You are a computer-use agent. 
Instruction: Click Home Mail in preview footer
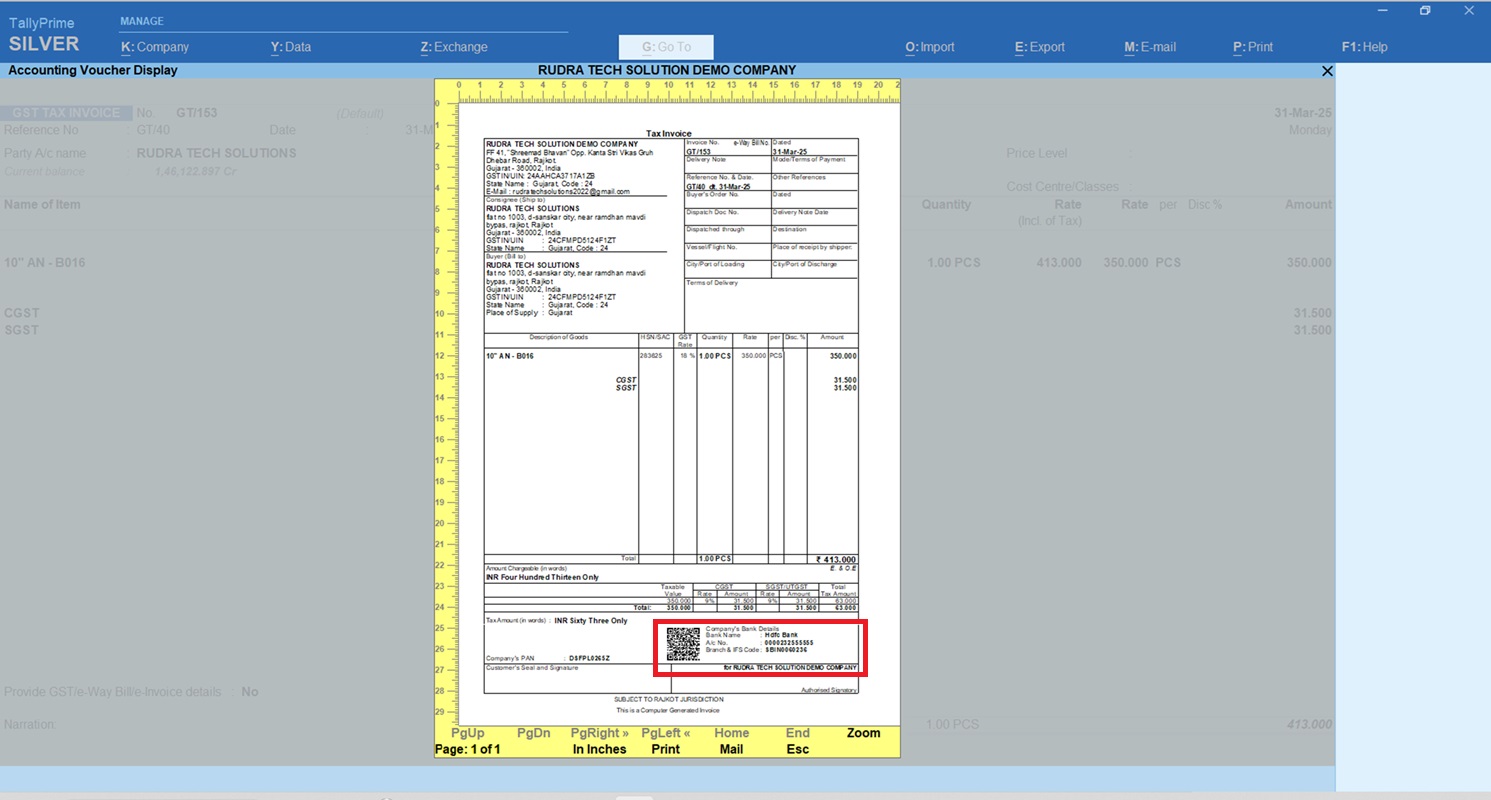[x=731, y=741]
